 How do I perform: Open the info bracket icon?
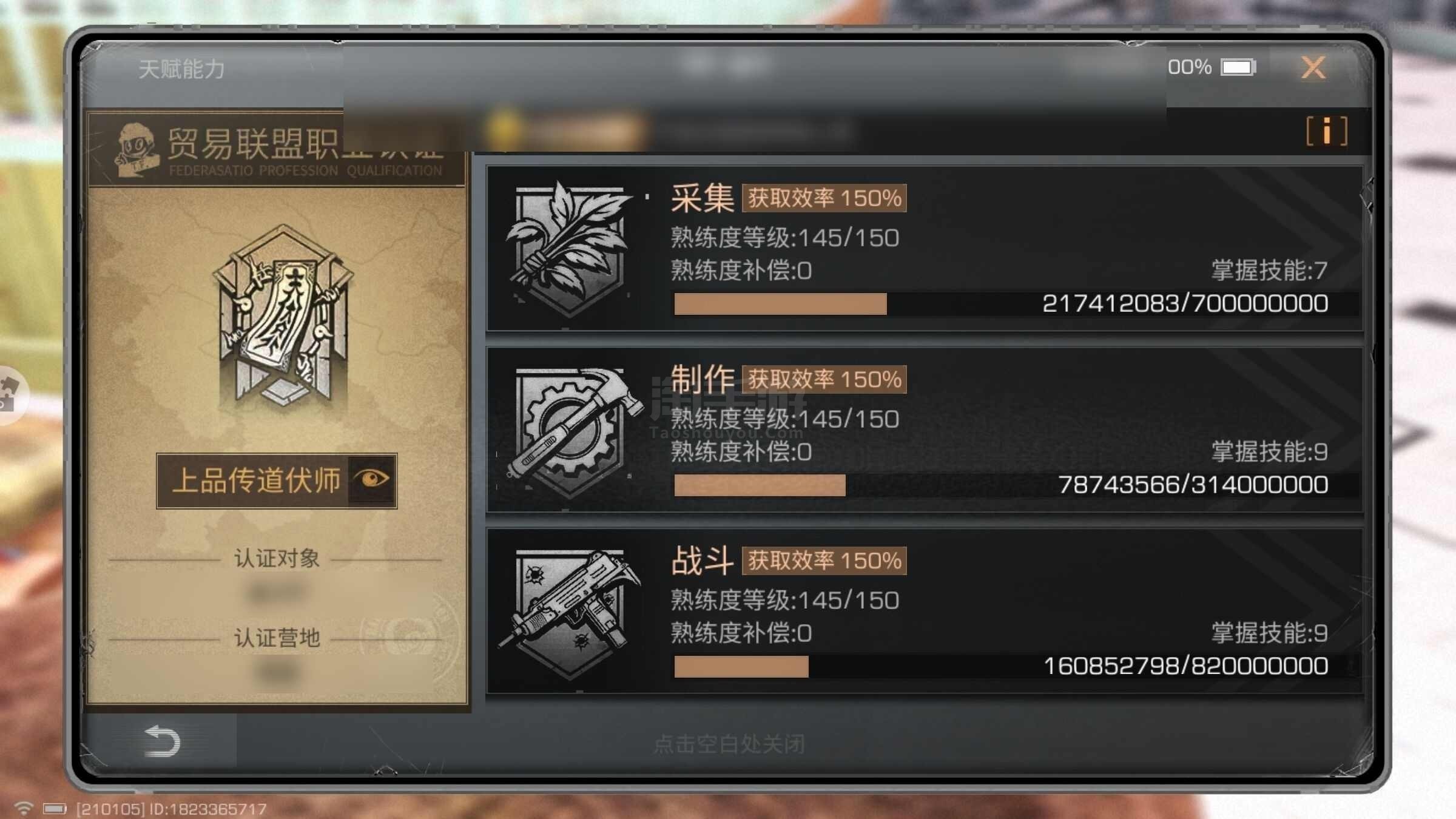click(x=1327, y=130)
